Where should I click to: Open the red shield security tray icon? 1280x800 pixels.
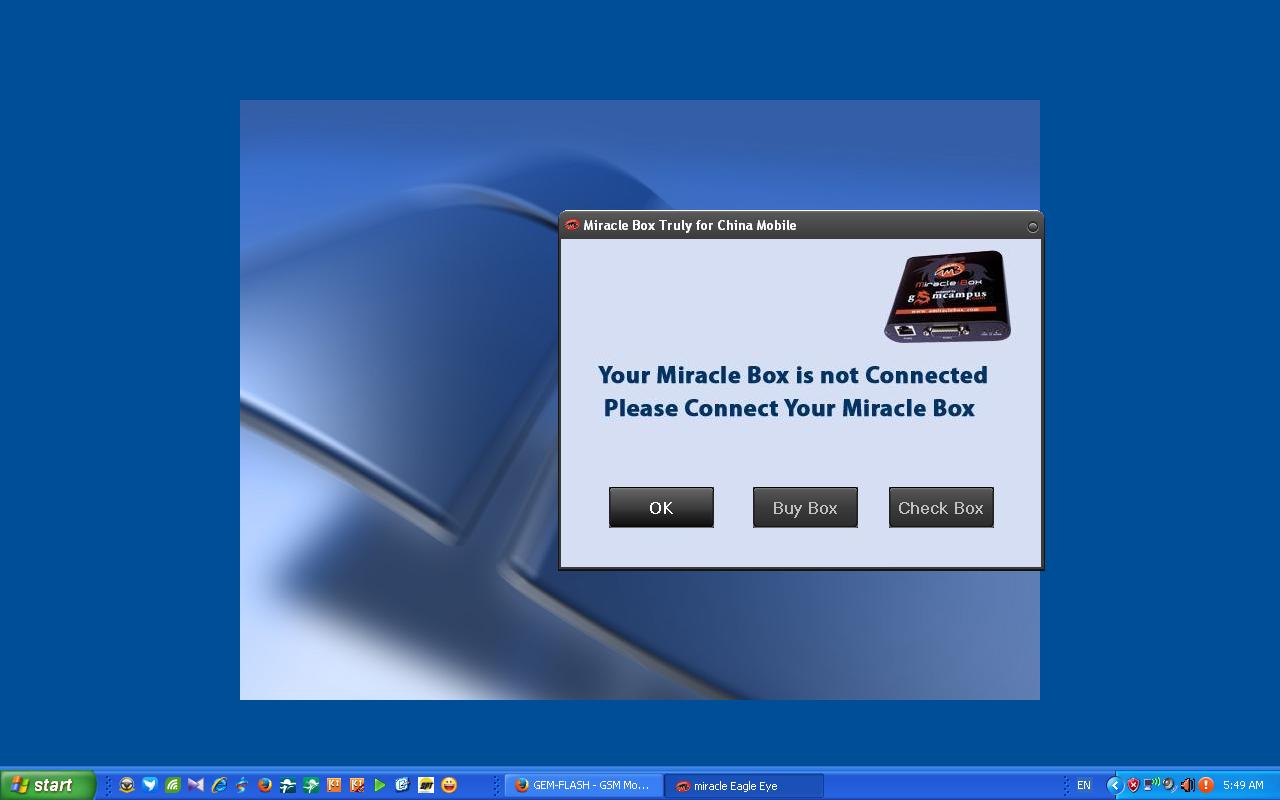[1133, 786]
